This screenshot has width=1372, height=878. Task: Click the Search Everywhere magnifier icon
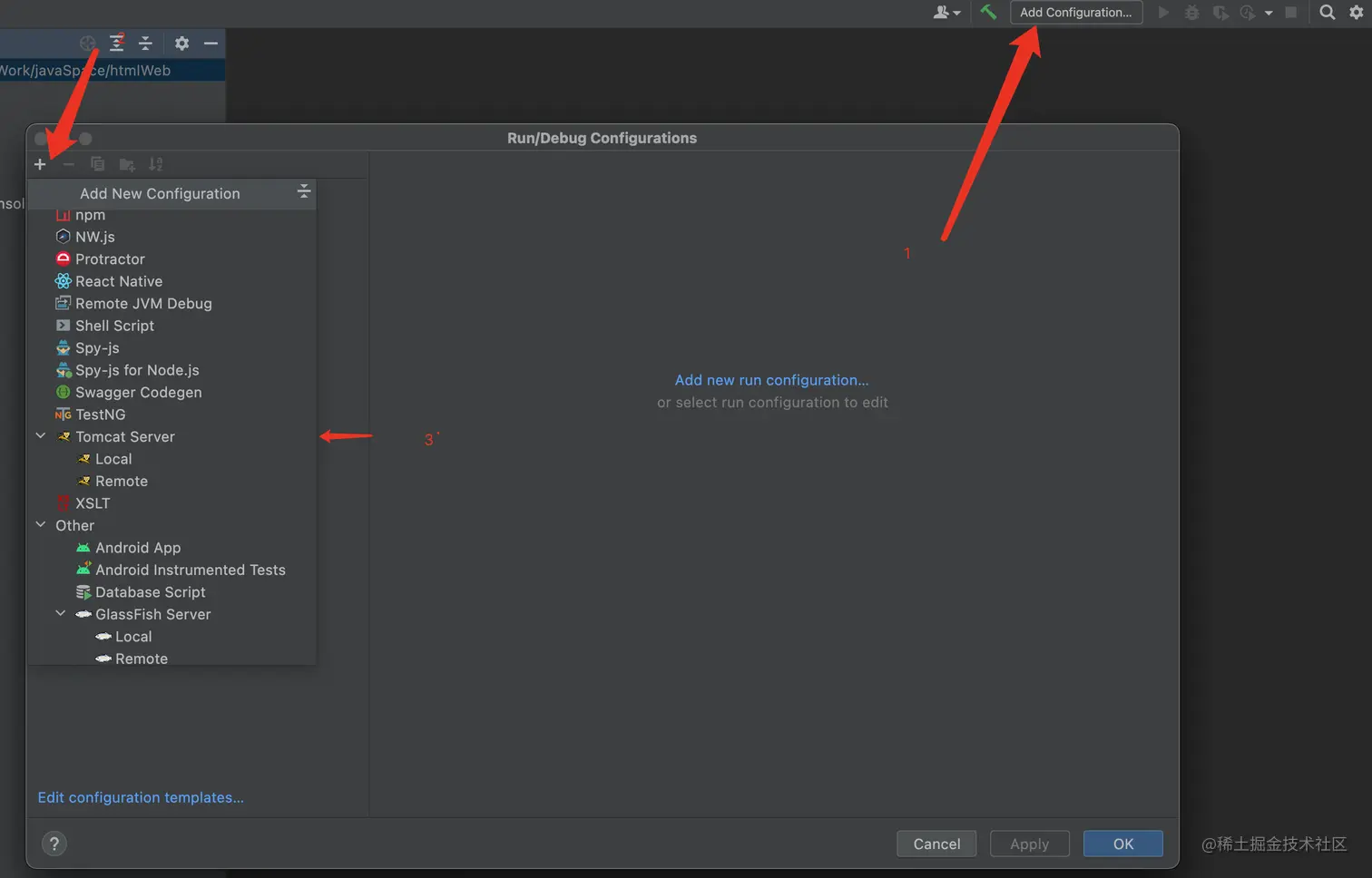[x=1327, y=13]
